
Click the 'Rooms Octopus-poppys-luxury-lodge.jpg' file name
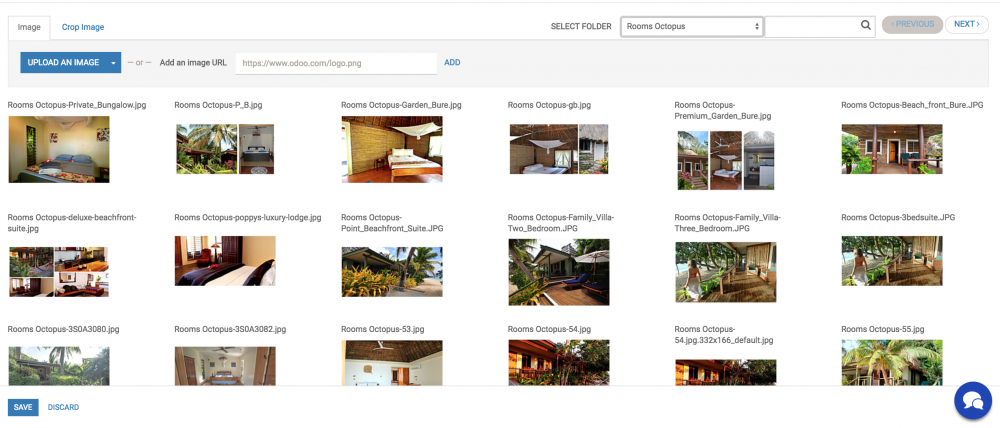pos(247,218)
